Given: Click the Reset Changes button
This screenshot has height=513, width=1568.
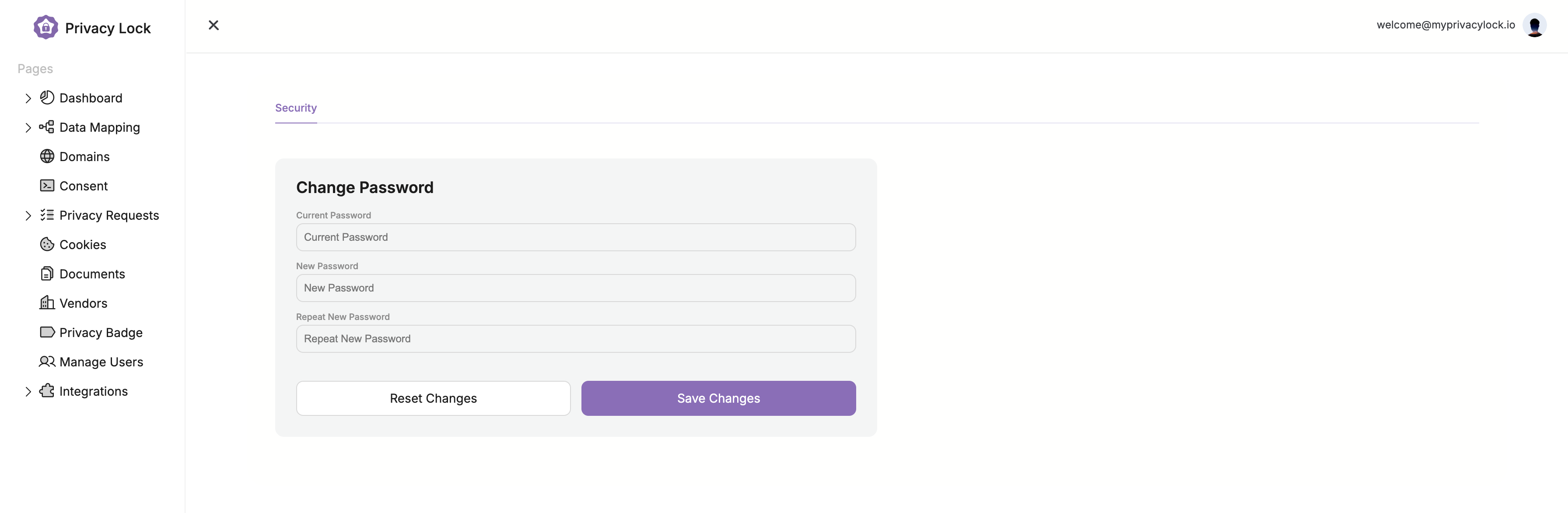Looking at the screenshot, I should pyautogui.click(x=433, y=398).
